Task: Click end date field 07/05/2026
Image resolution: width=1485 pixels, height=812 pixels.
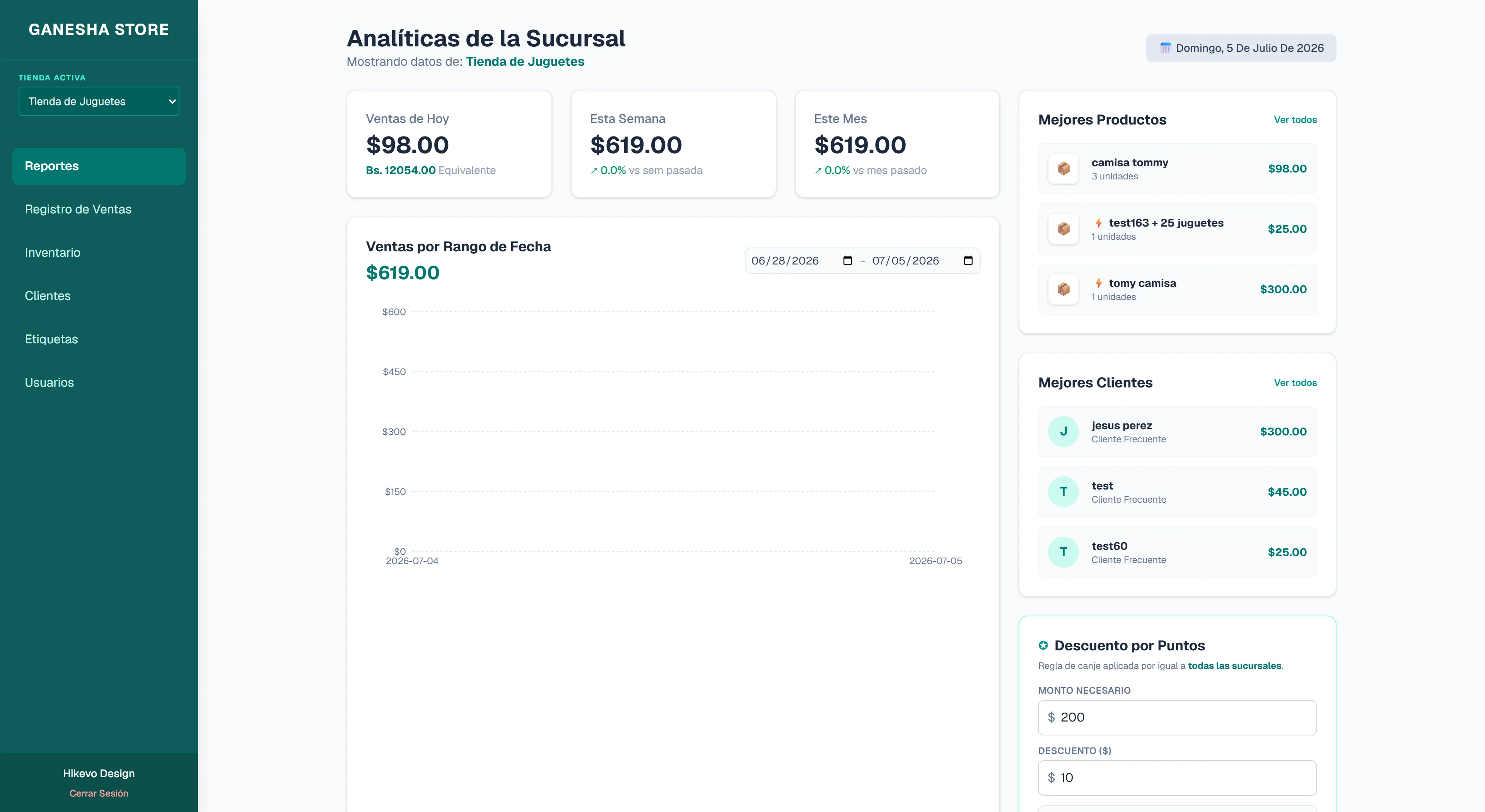Action: pos(922,261)
